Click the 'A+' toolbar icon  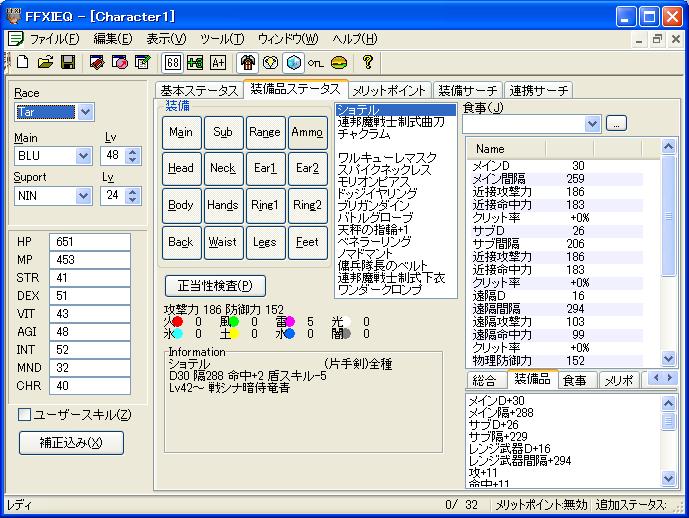pos(218,63)
